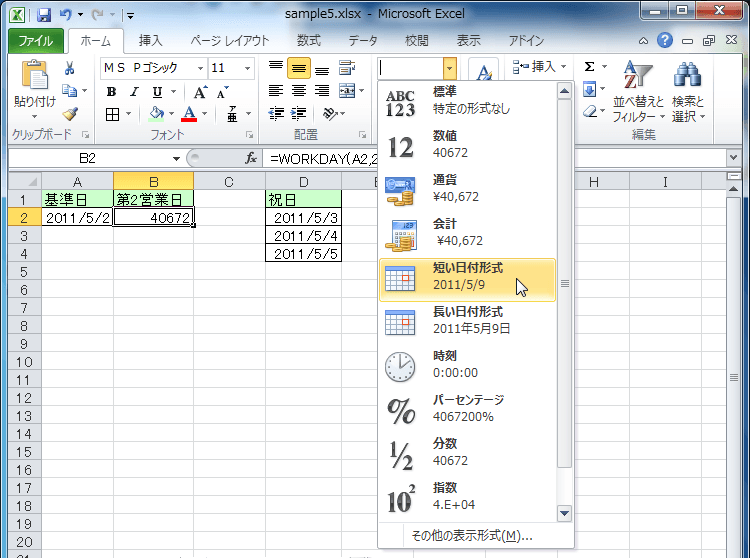Open Customize Quick Access Toolbar dropdown

130,16
